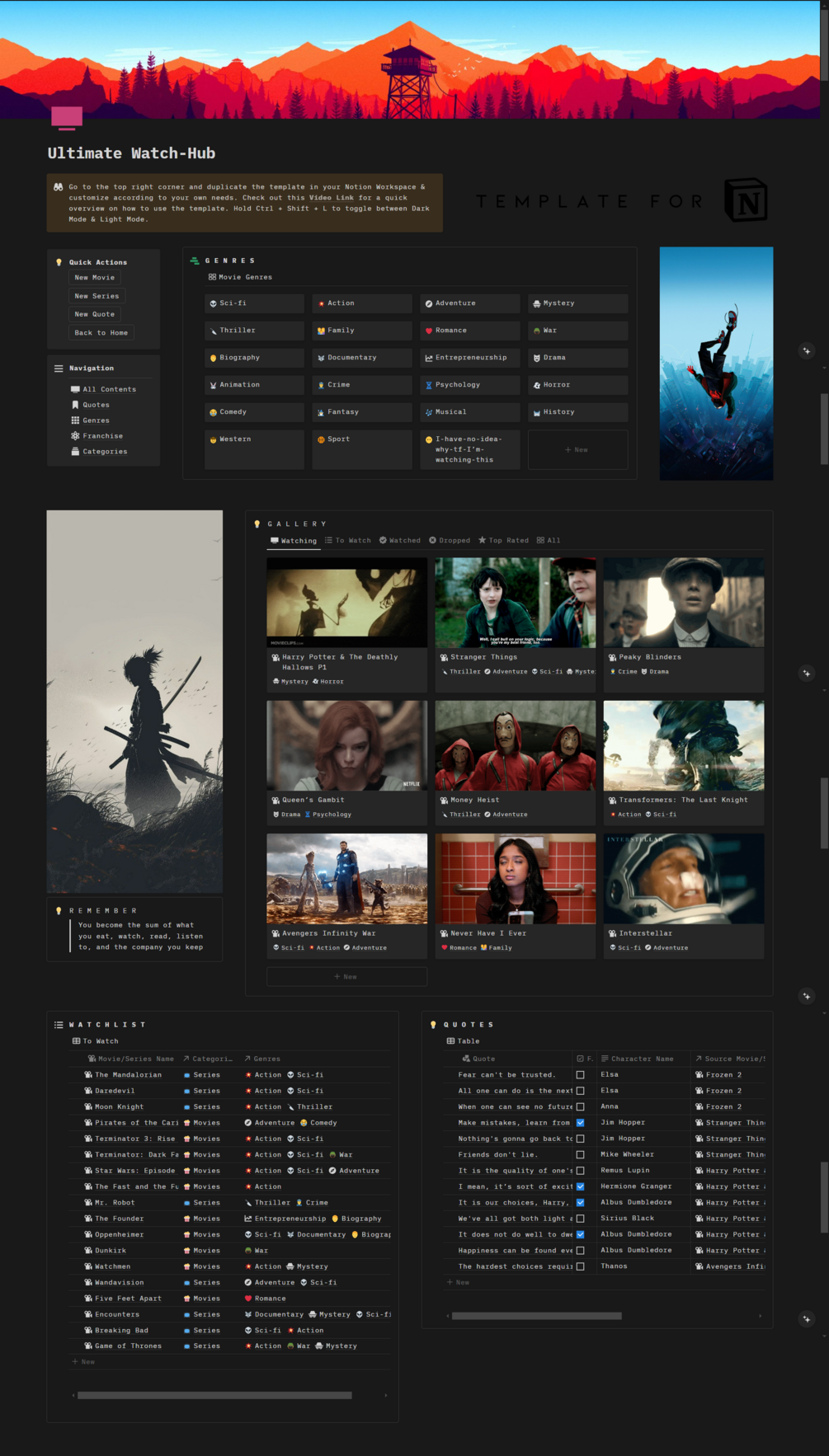
Task: Click the hamburger icon beside Navigation
Action: point(59,369)
